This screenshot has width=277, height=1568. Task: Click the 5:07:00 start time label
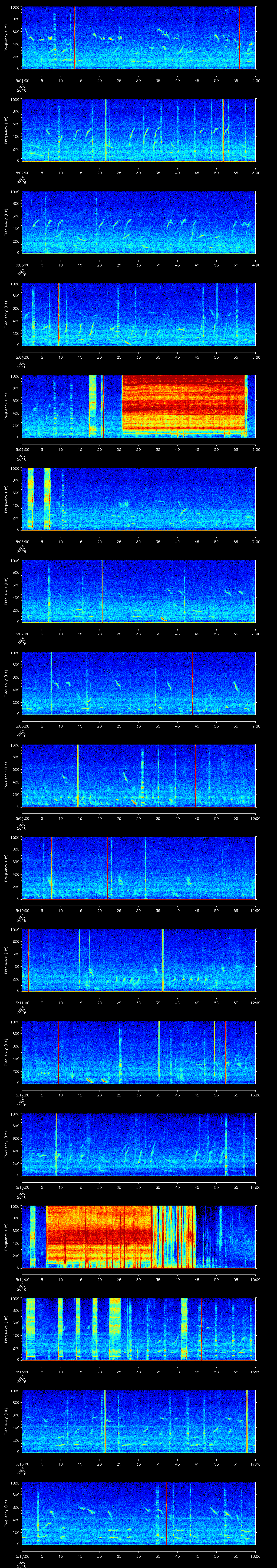pos(22,634)
